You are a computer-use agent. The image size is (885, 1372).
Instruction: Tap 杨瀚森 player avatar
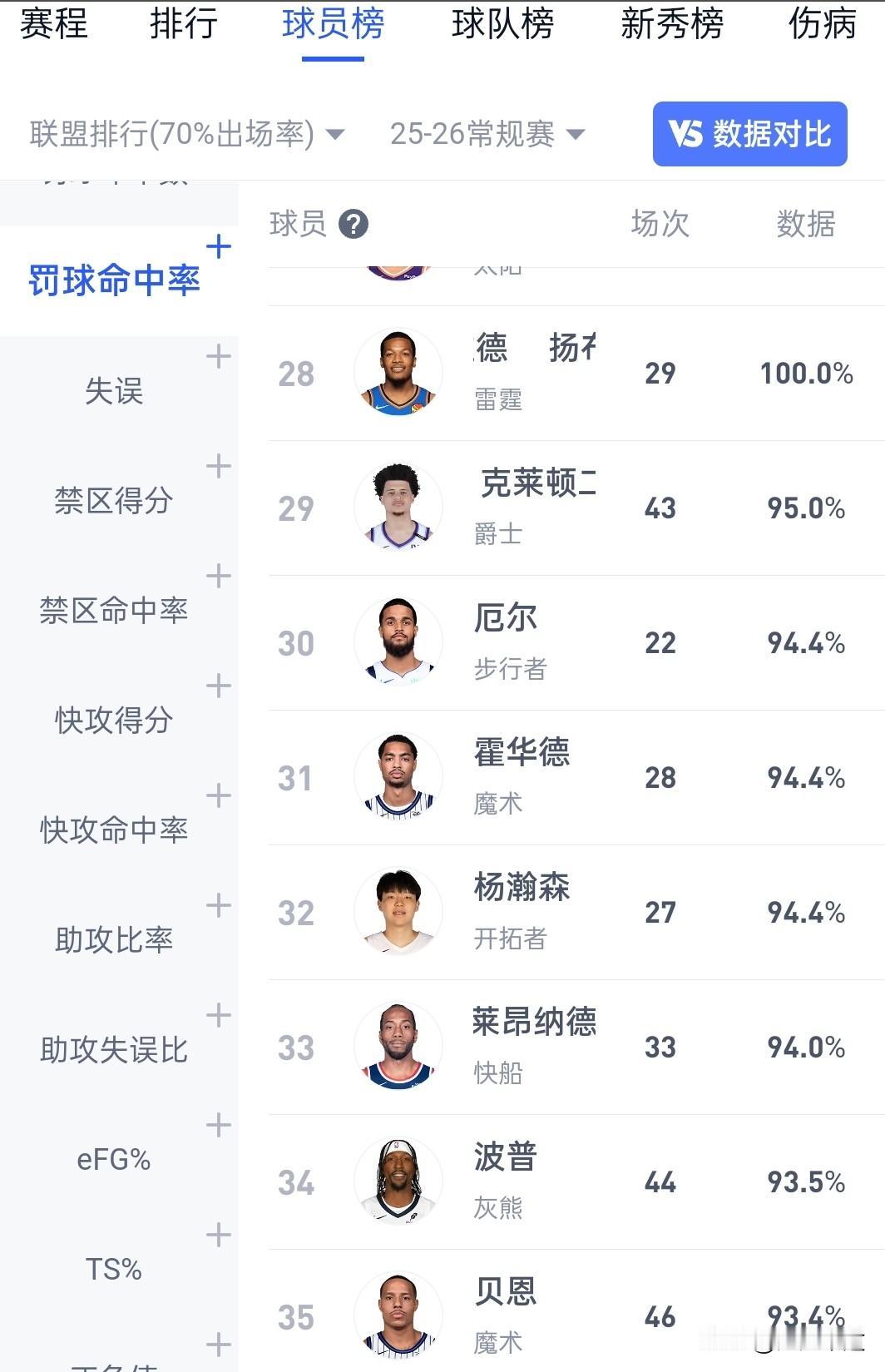398,912
